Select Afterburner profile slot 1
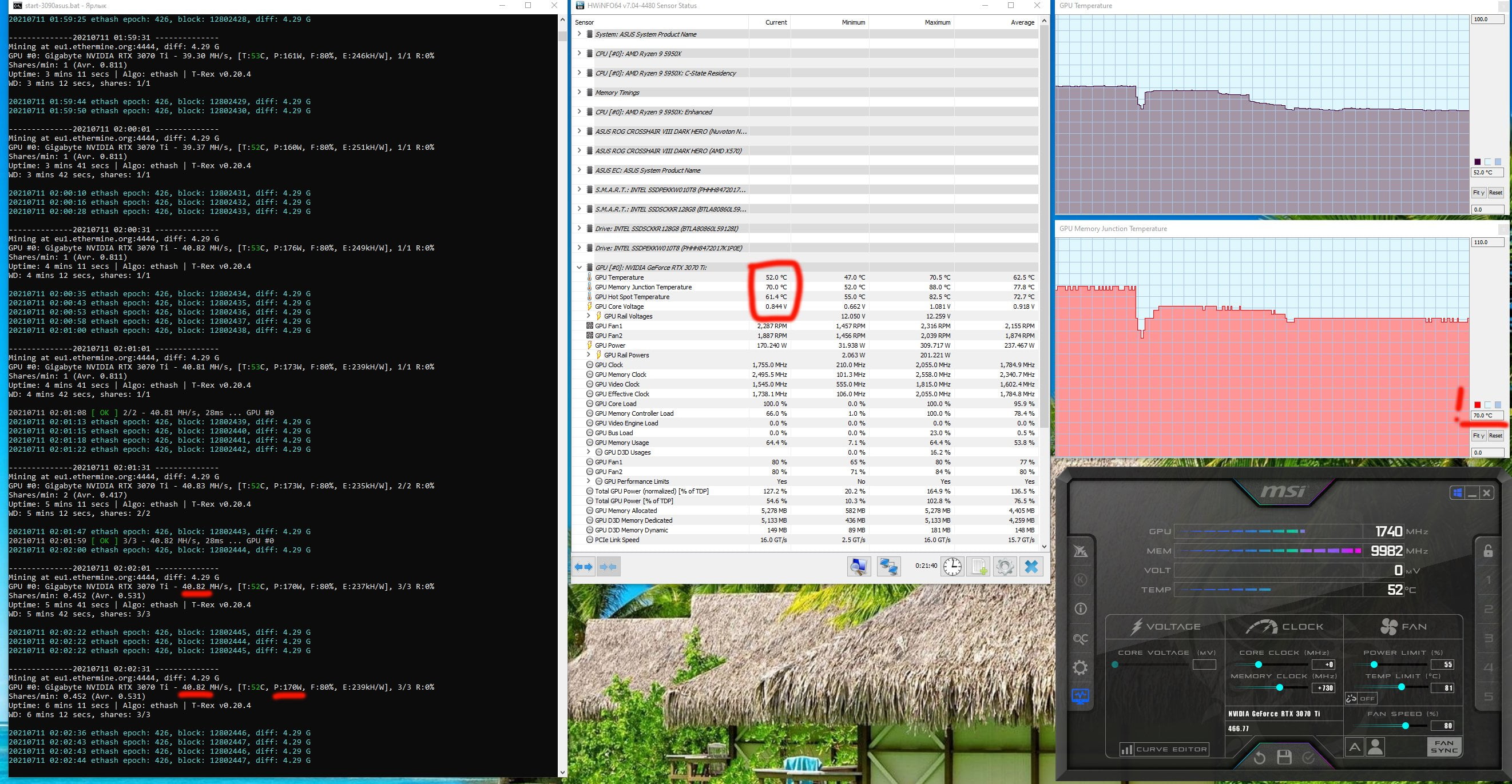This screenshot has height=784, width=1512. click(1488, 580)
